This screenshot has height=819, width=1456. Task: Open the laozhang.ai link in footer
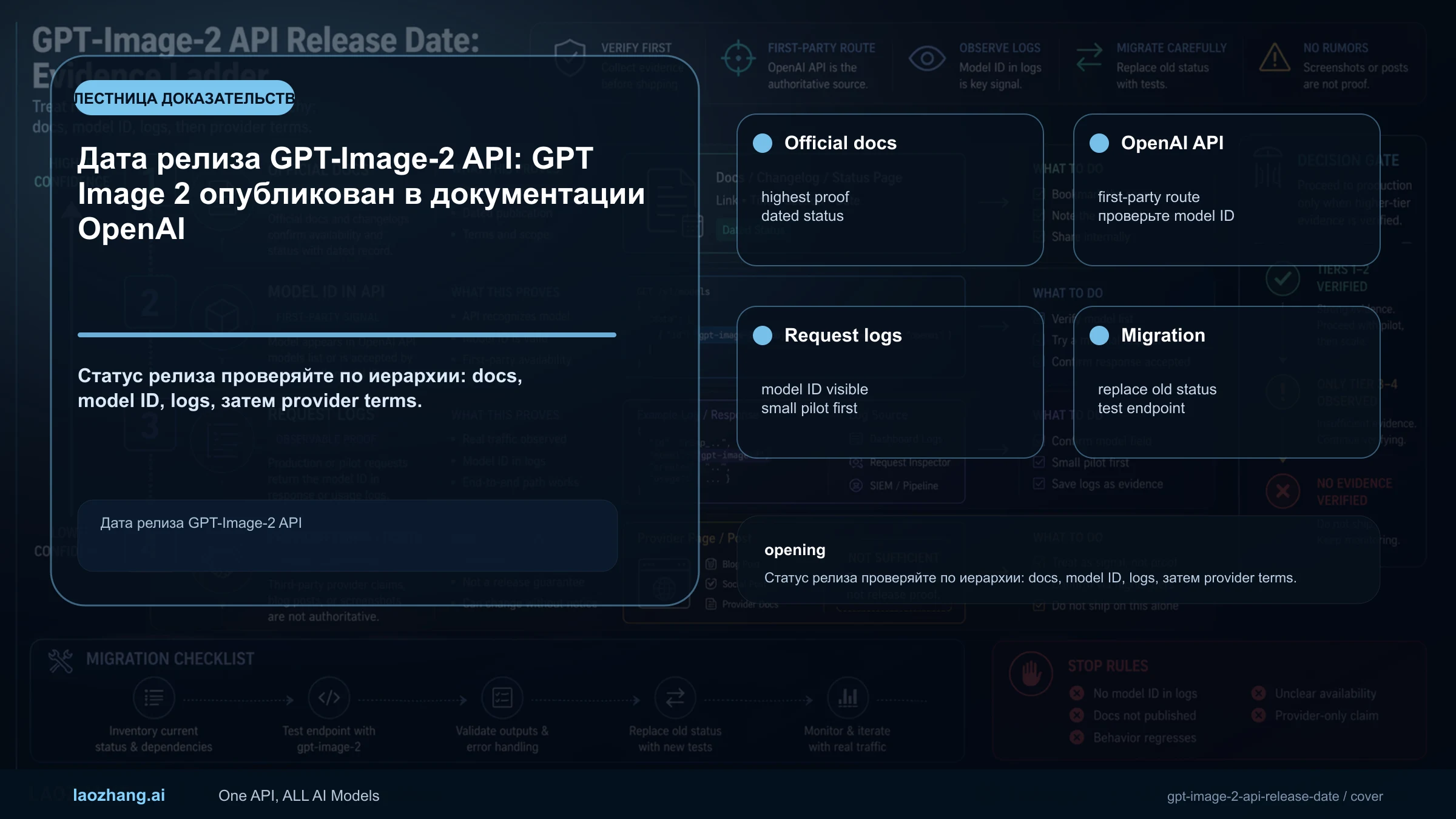tap(119, 795)
